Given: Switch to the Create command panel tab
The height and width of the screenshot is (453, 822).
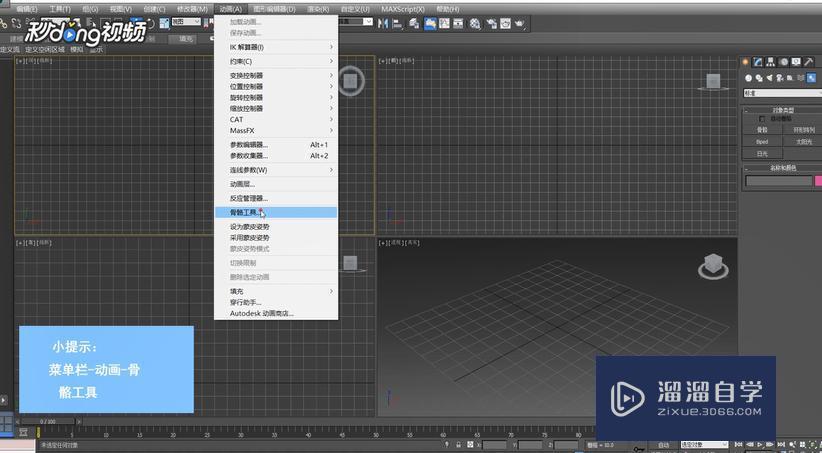Looking at the screenshot, I should coord(745,62).
